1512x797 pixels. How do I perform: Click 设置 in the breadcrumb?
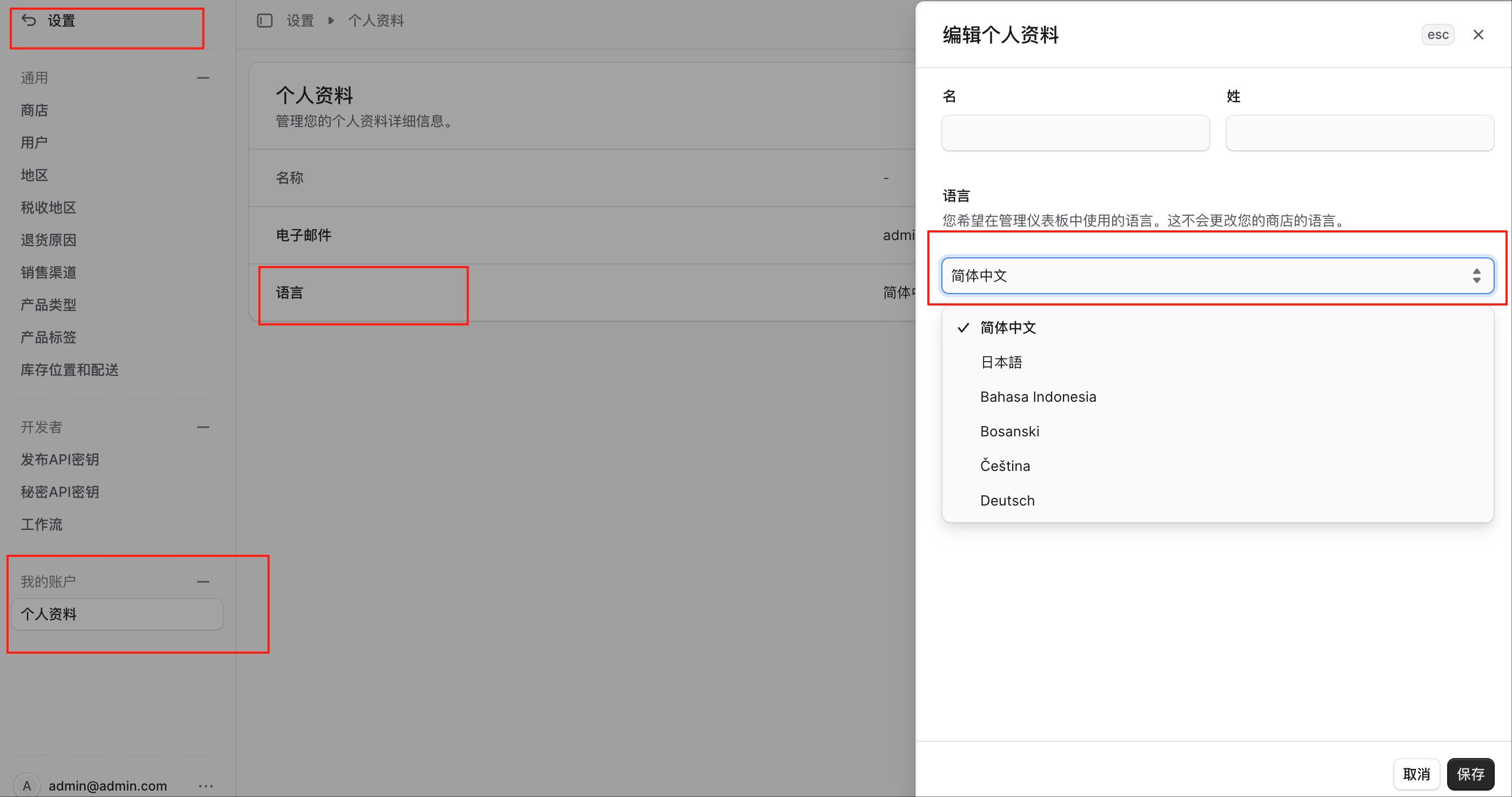point(300,21)
